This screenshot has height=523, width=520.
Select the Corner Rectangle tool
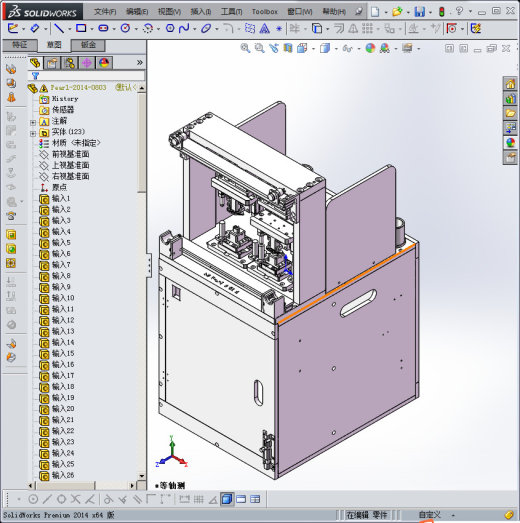(81, 28)
